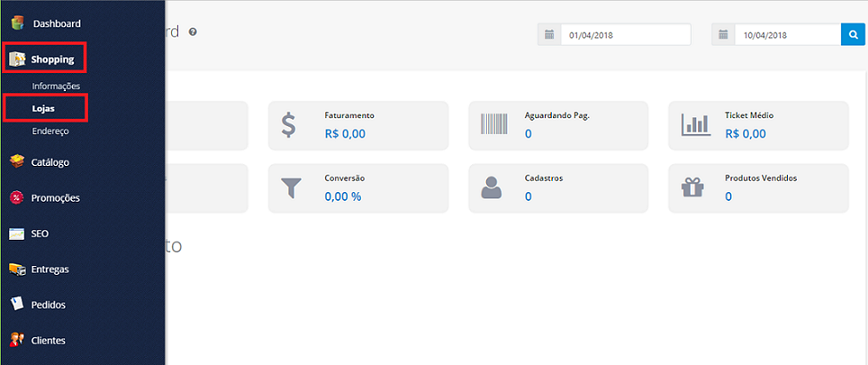Click the Produtos Vendidos value 0
Viewport: 868px width, 365px height.
pyautogui.click(x=728, y=197)
